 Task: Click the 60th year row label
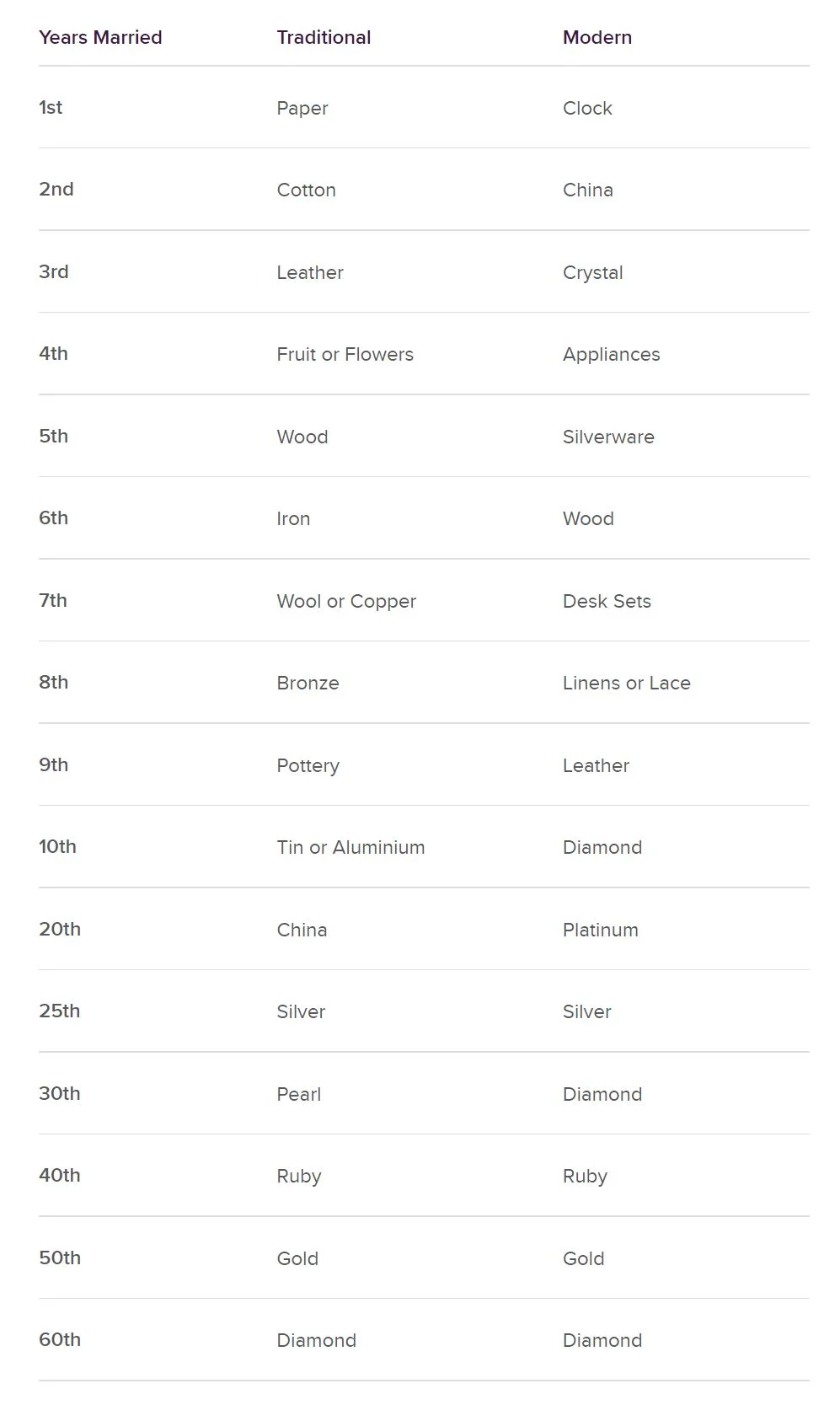coord(60,1339)
